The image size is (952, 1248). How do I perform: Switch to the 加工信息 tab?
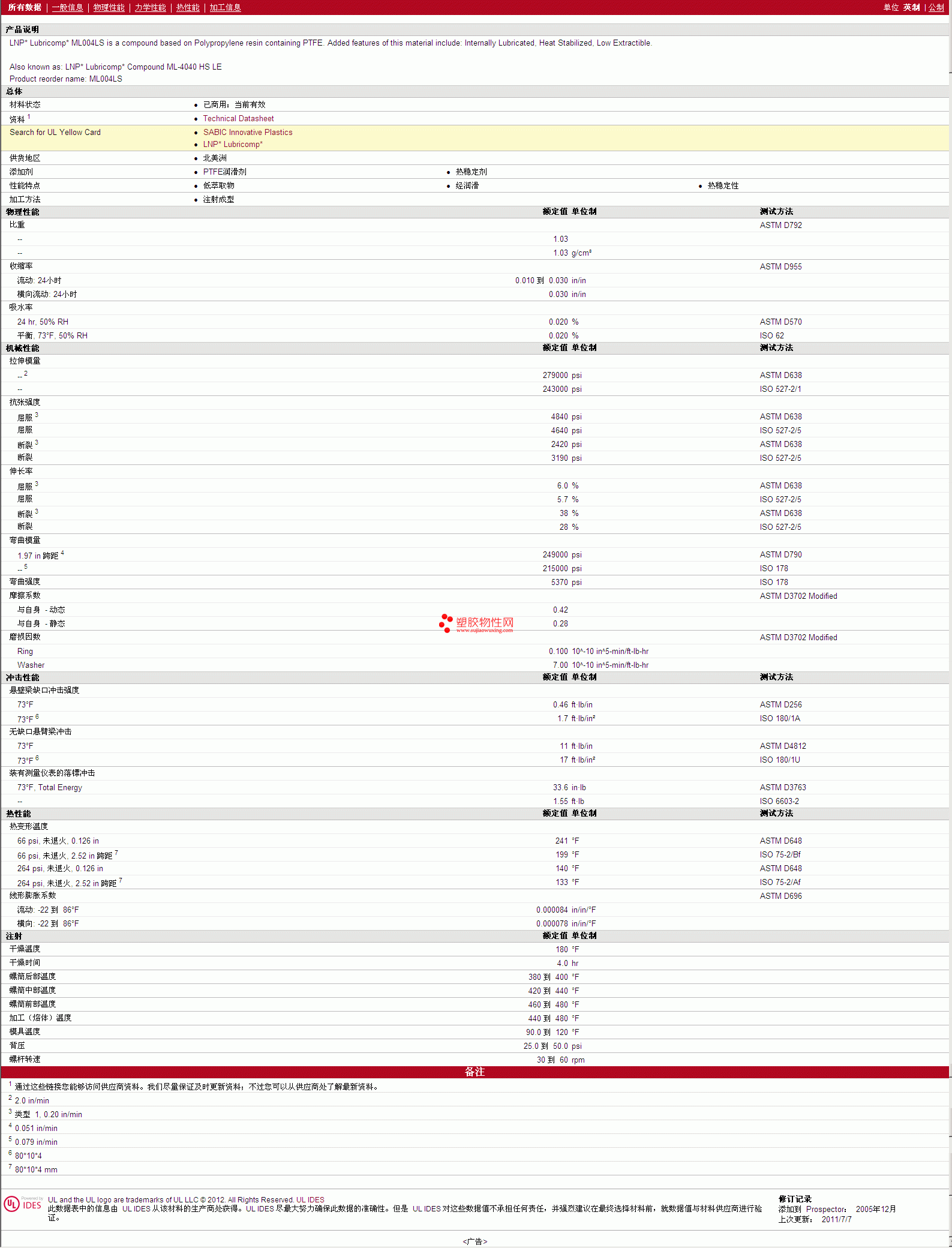click(225, 8)
